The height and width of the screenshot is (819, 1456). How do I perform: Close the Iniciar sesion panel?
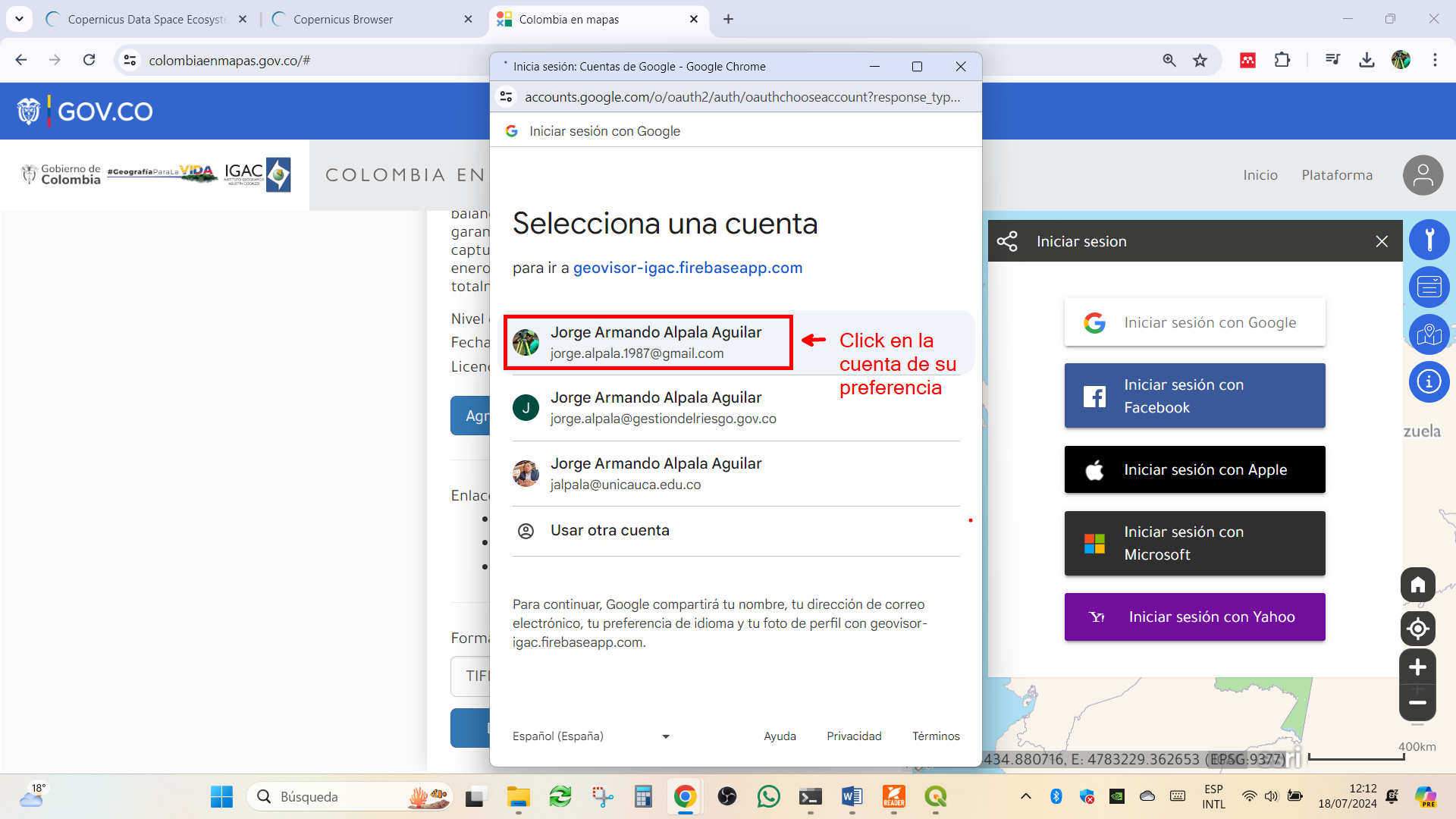pyautogui.click(x=1382, y=241)
